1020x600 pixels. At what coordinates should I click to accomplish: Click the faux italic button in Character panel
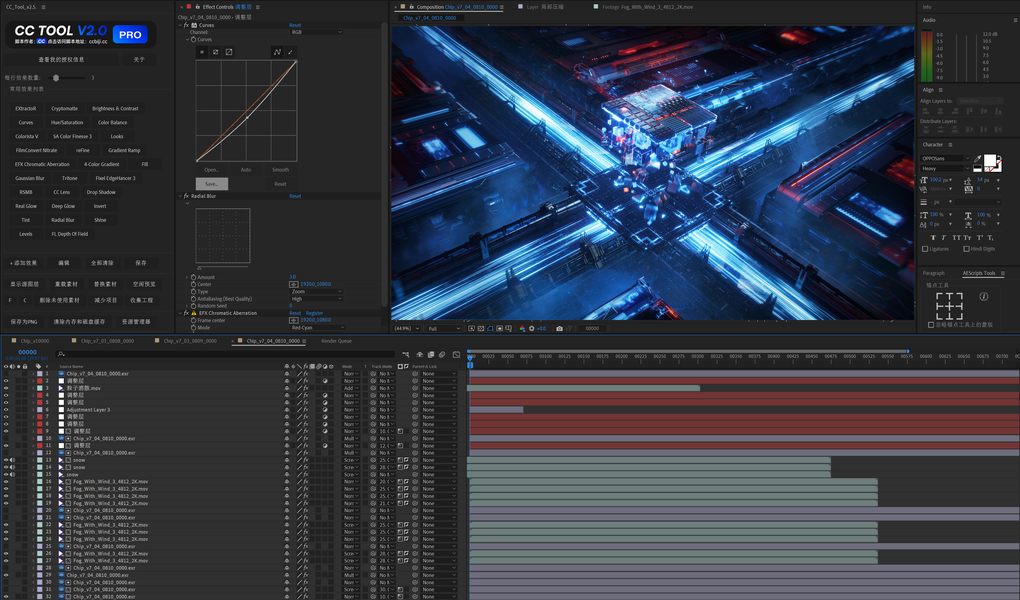(x=943, y=238)
